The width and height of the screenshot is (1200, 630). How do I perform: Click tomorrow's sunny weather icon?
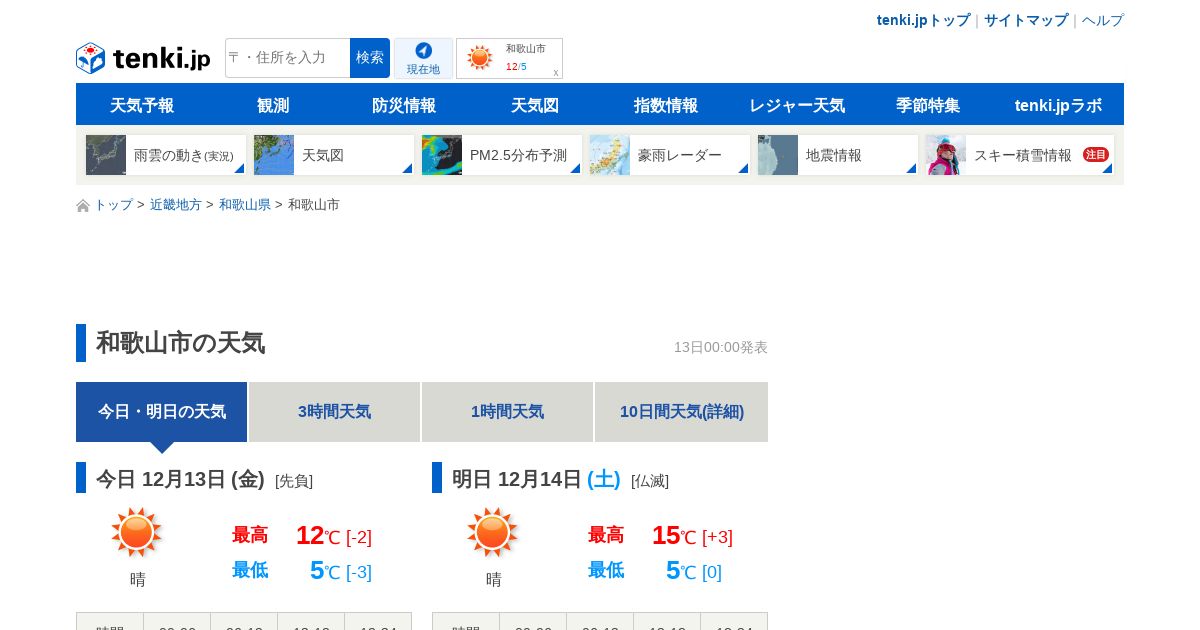tap(493, 532)
